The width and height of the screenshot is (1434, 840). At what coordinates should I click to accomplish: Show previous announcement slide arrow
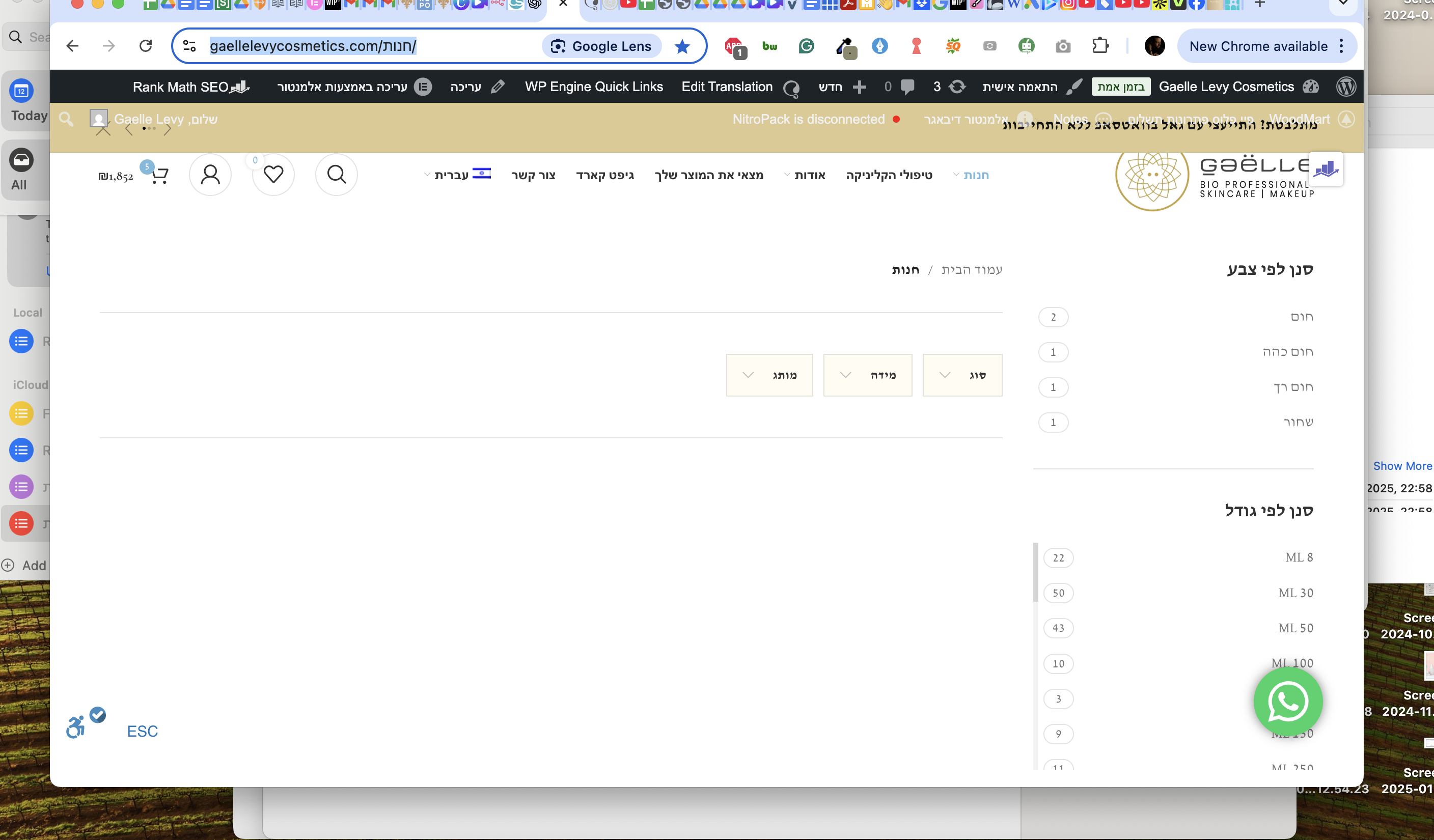pos(129,129)
